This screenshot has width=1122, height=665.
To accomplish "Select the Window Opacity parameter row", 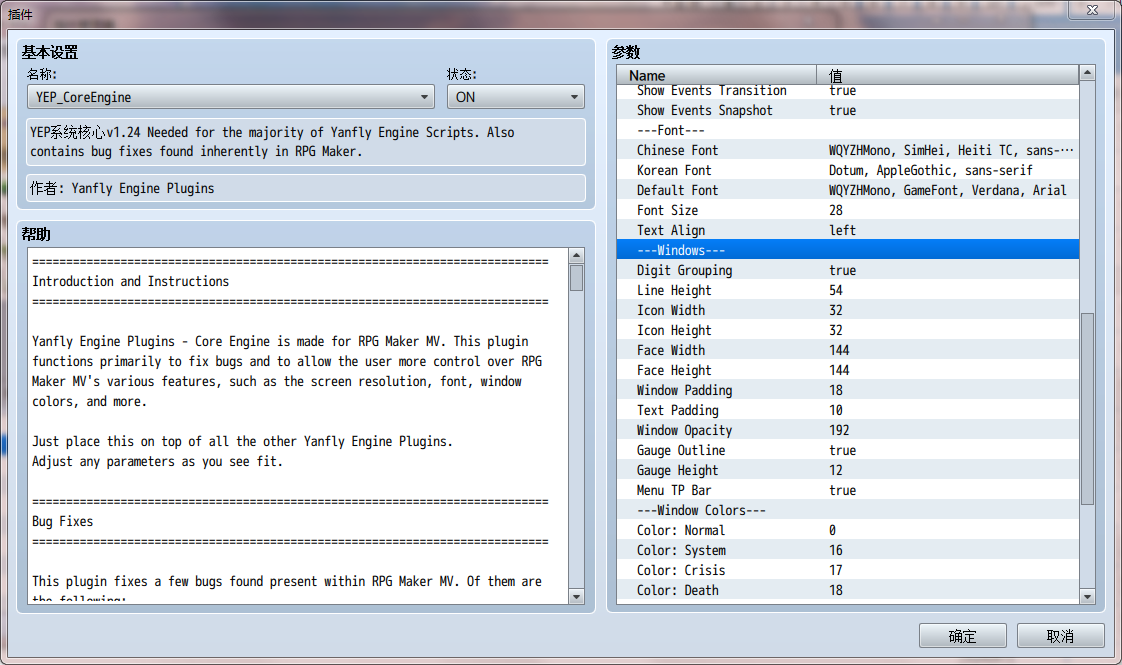I will 848,430.
